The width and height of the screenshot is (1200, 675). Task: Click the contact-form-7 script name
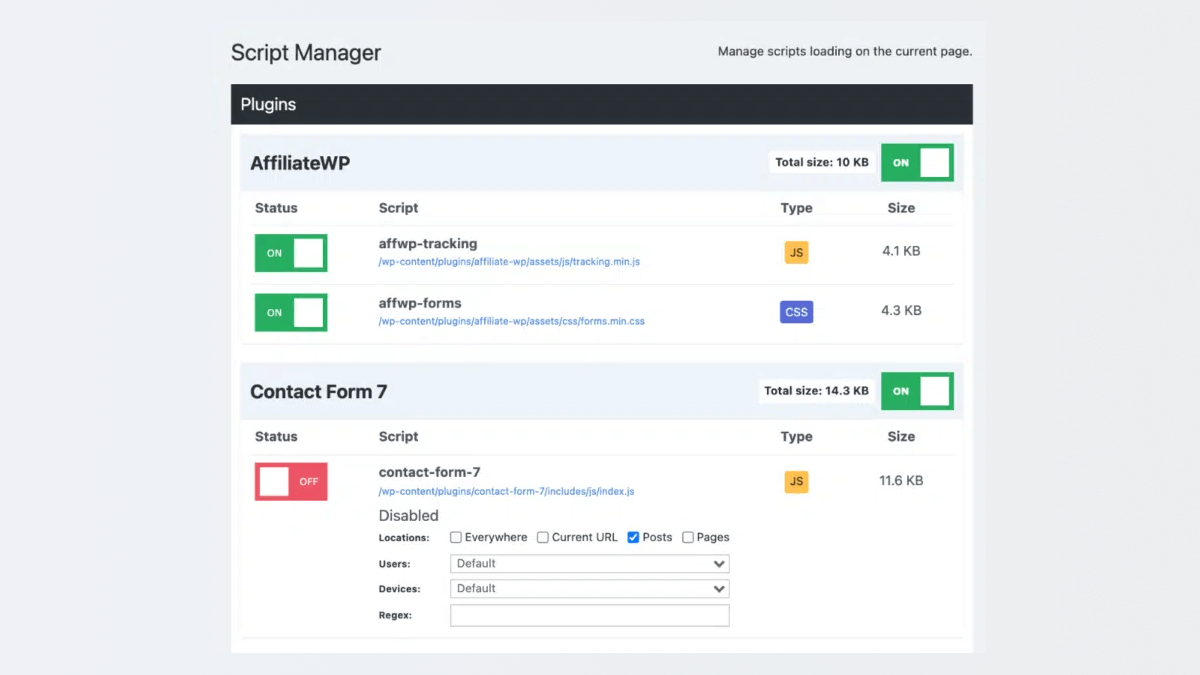click(x=430, y=472)
